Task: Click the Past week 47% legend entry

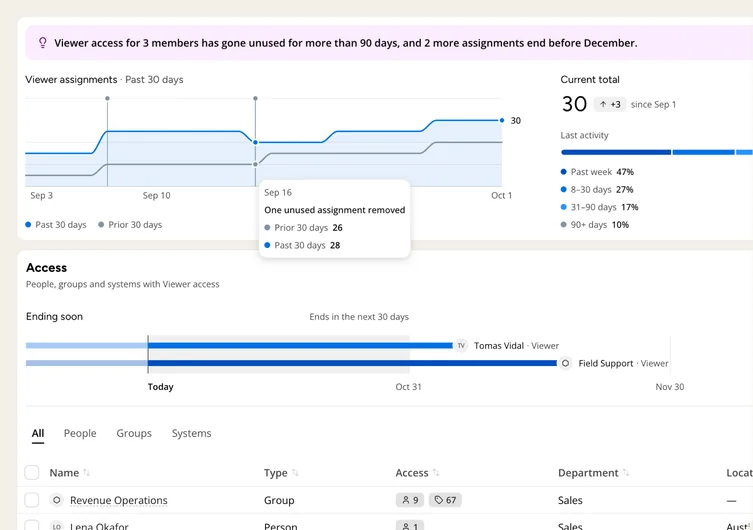Action: coord(597,172)
